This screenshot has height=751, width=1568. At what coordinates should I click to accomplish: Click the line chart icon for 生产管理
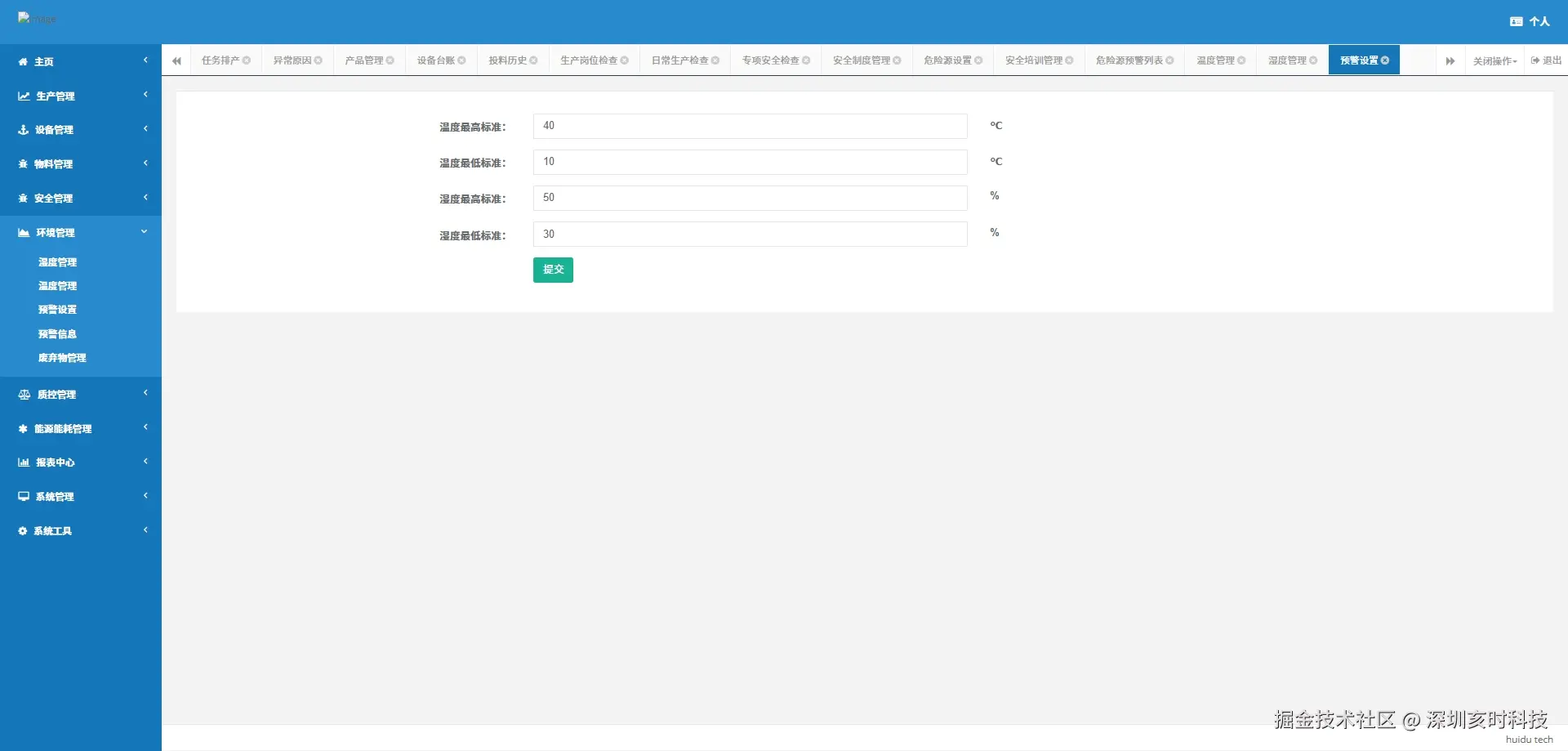tap(24, 96)
